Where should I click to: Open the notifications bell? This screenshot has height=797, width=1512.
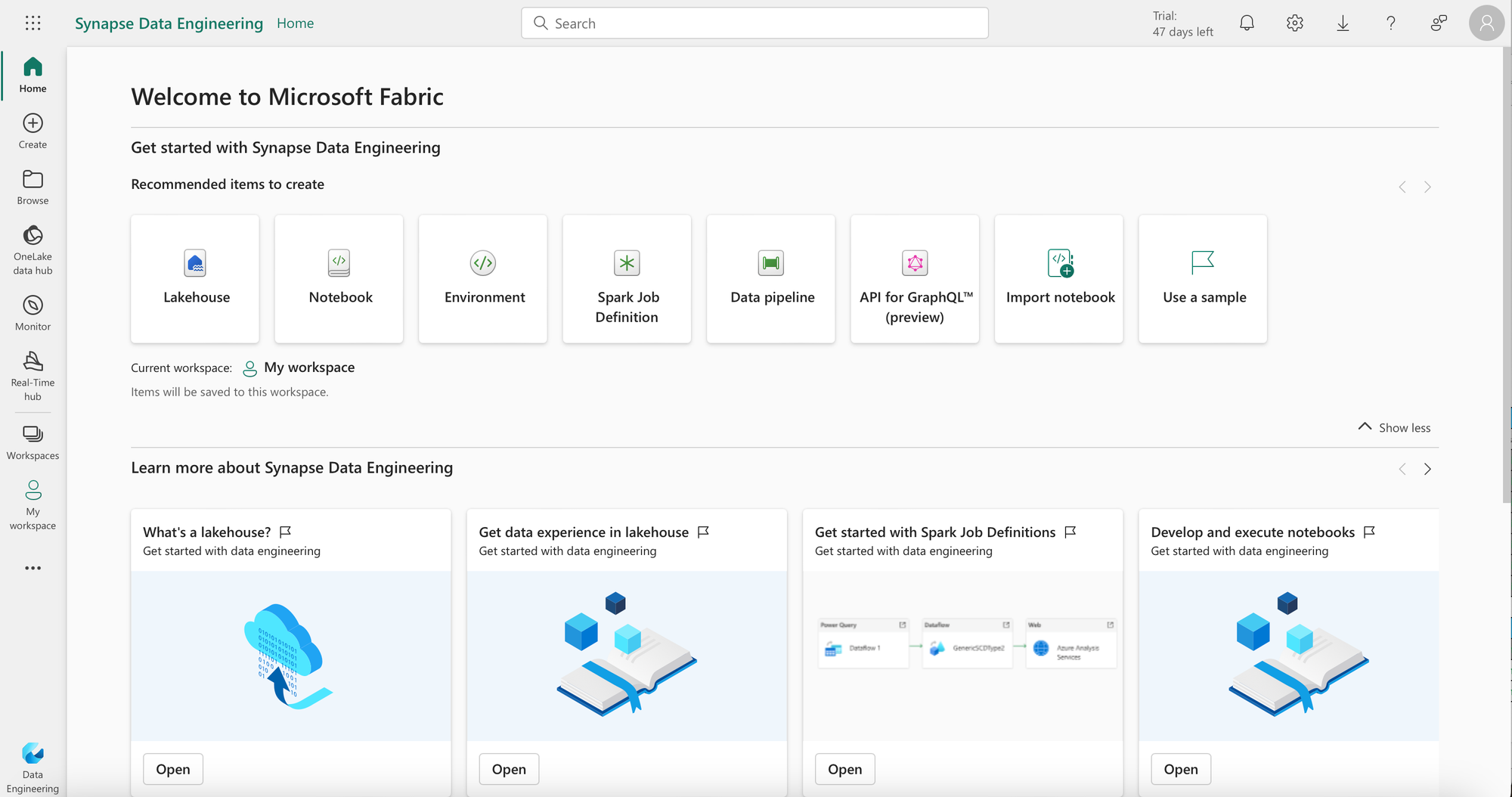tap(1247, 23)
